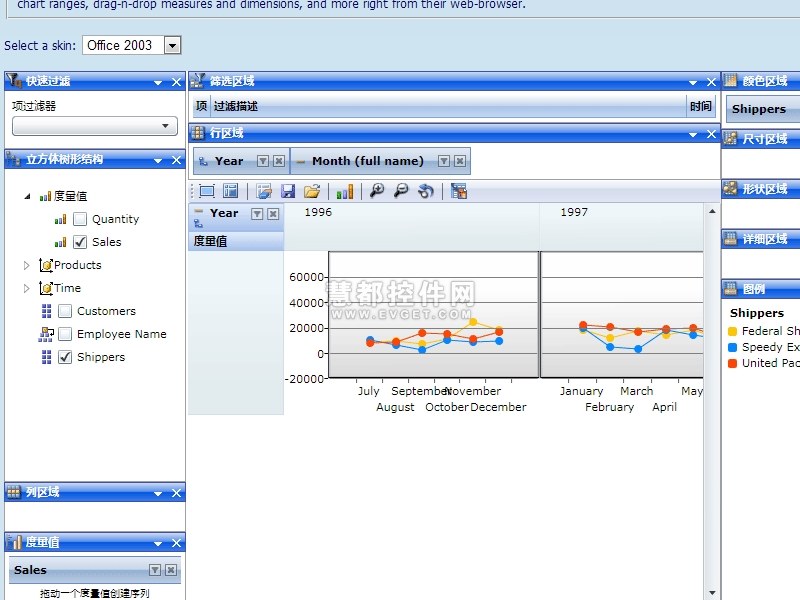This screenshot has width=800, height=600.
Task: Collapse Year level via minus icon in chart header
Action: coord(198,211)
